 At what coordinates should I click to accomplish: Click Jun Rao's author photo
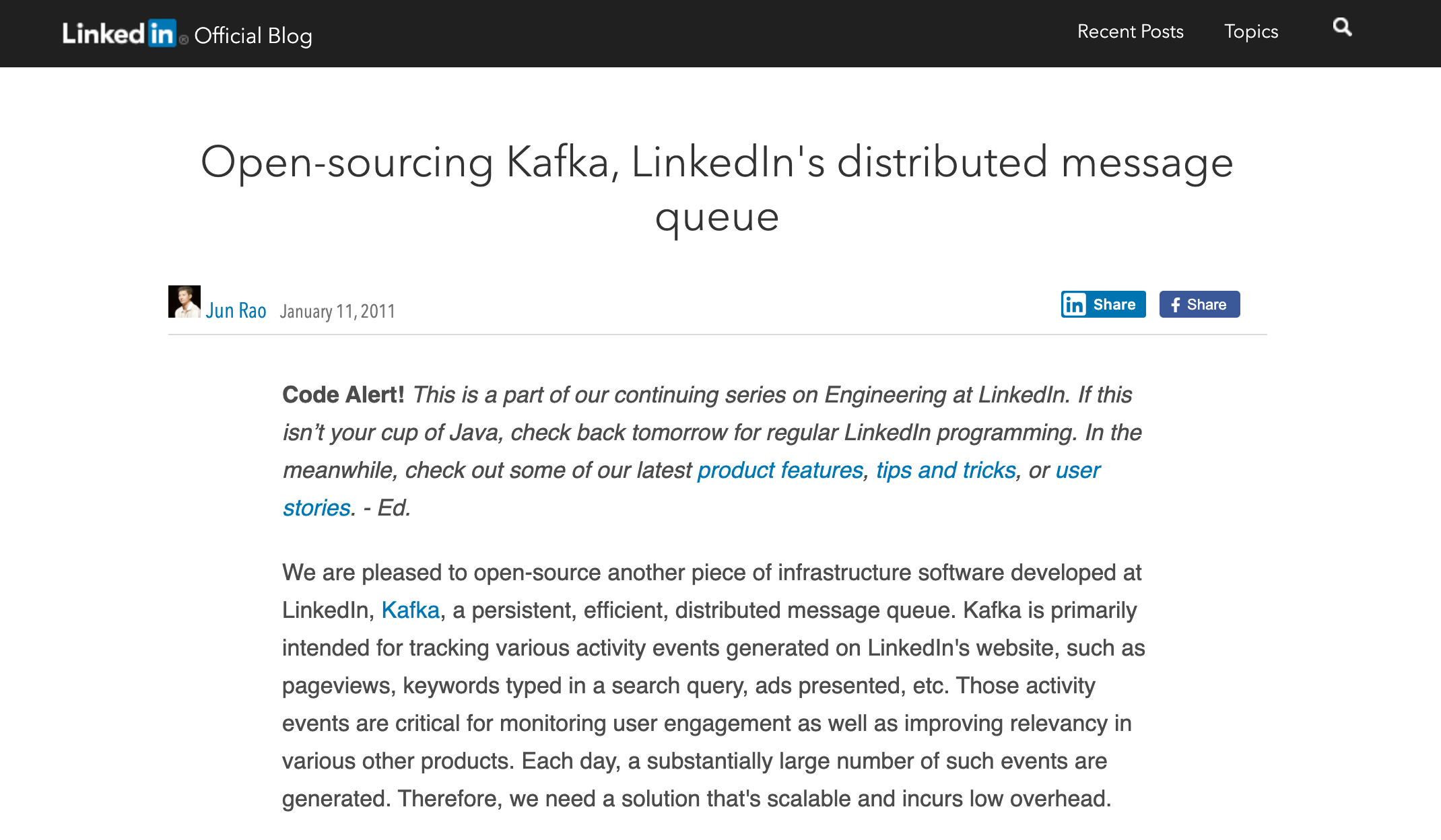(184, 302)
